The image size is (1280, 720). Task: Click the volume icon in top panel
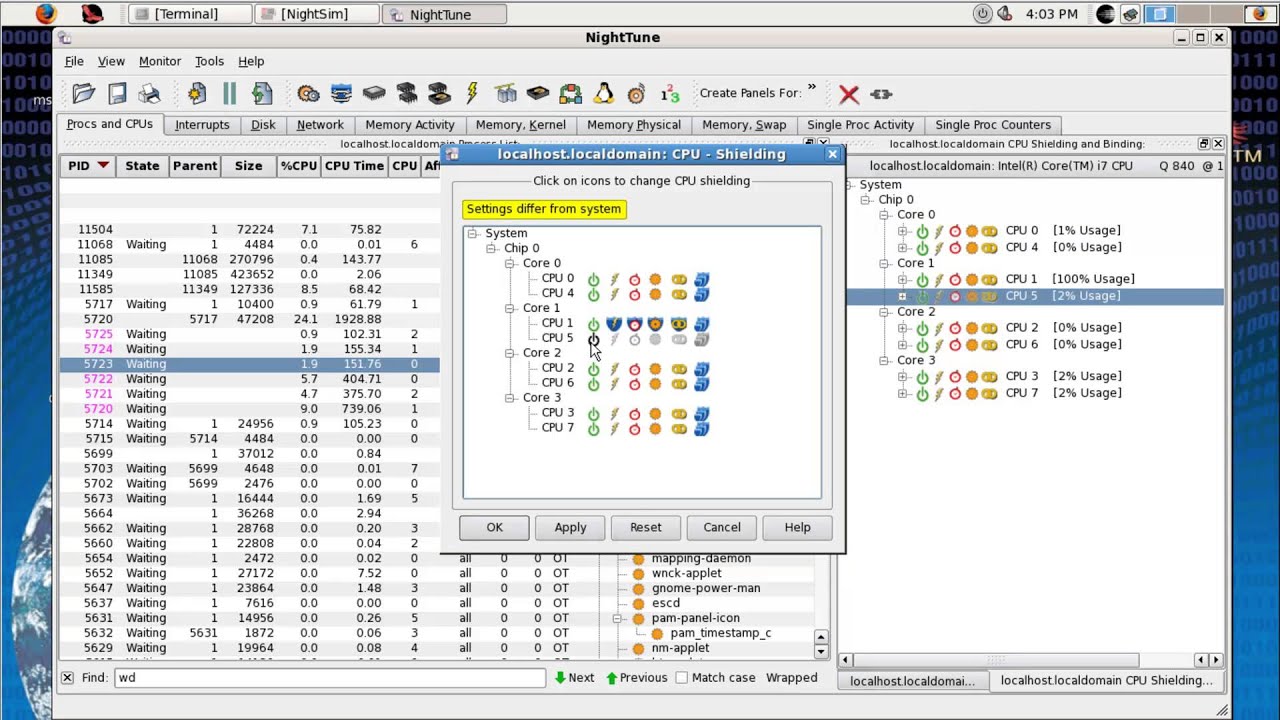coord(1005,14)
